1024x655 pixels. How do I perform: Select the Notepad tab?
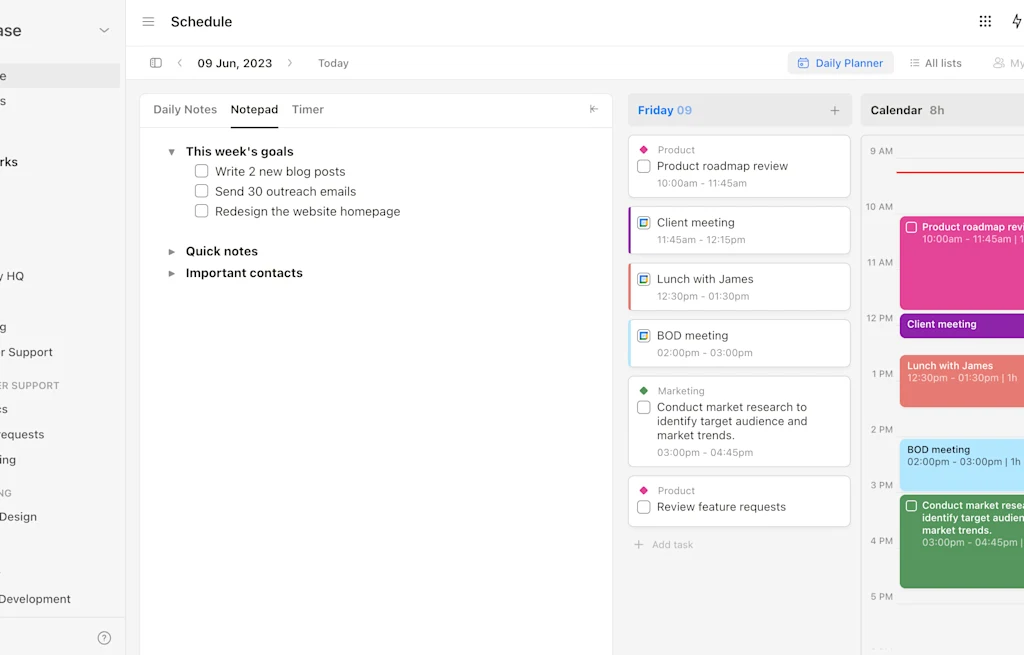tap(254, 109)
